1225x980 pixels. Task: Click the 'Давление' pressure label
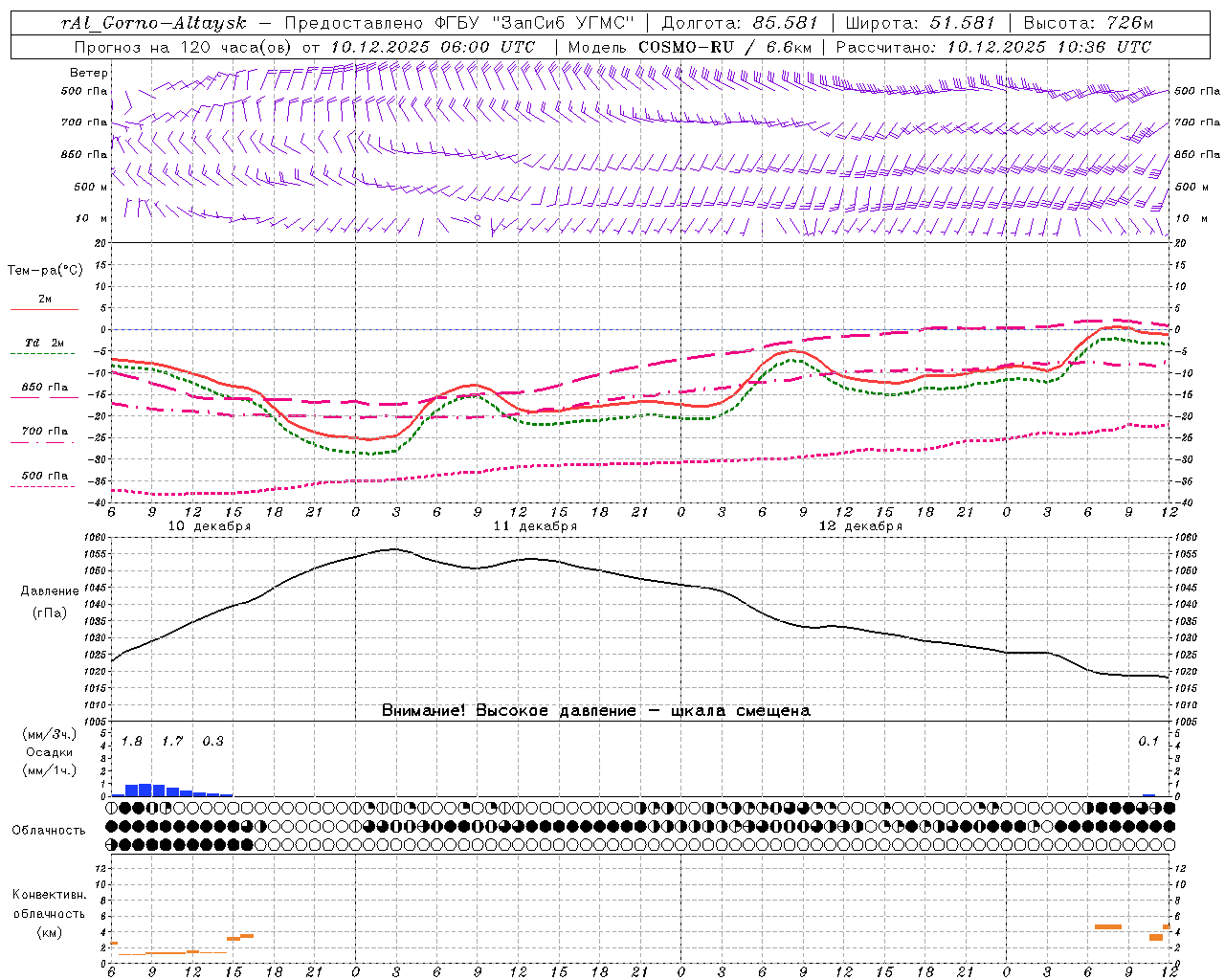[x=50, y=591]
